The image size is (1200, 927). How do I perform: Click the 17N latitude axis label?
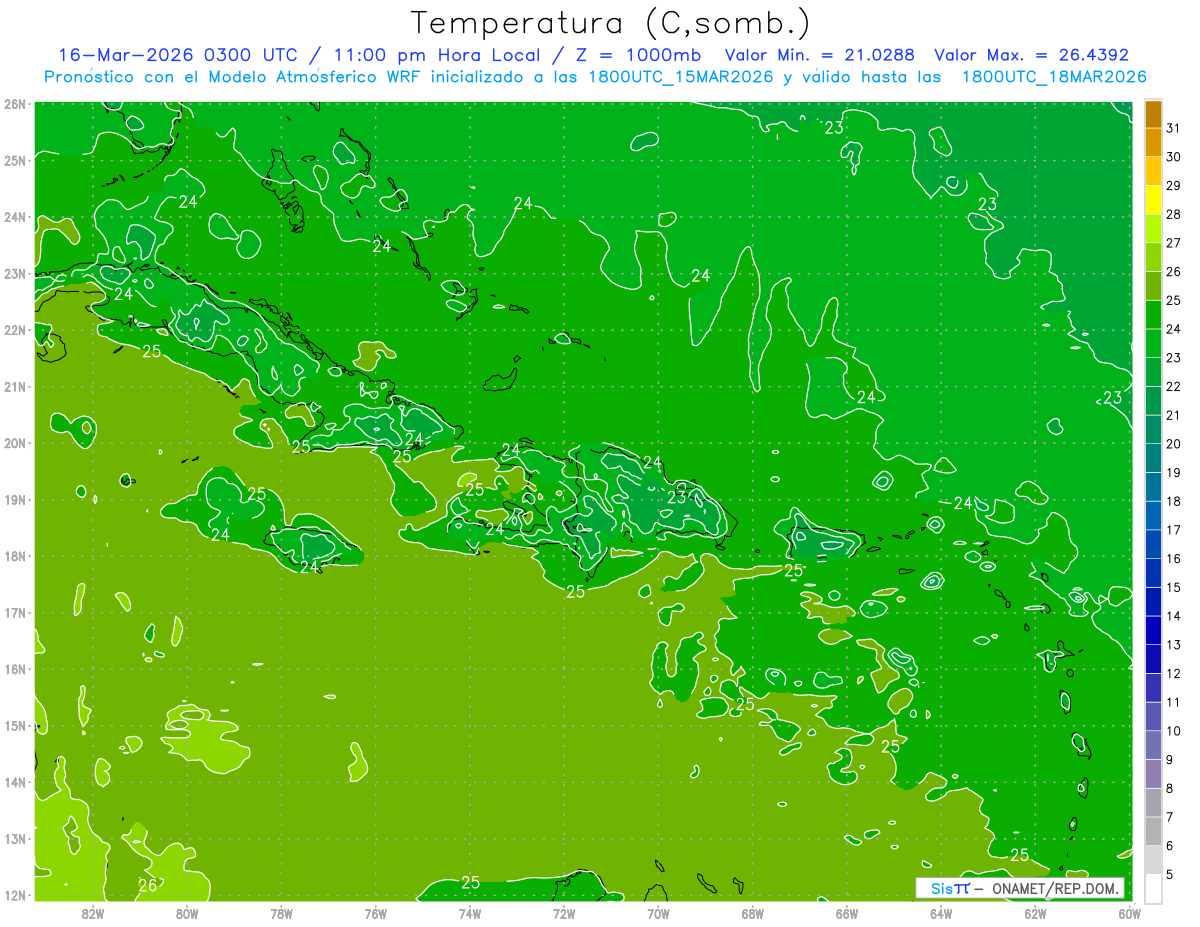[14, 612]
